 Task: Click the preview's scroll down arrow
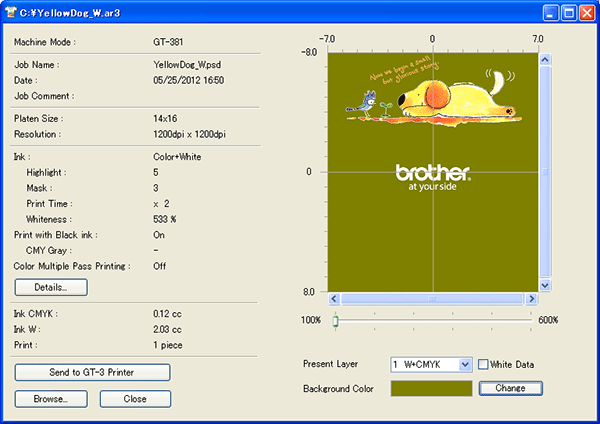545,285
